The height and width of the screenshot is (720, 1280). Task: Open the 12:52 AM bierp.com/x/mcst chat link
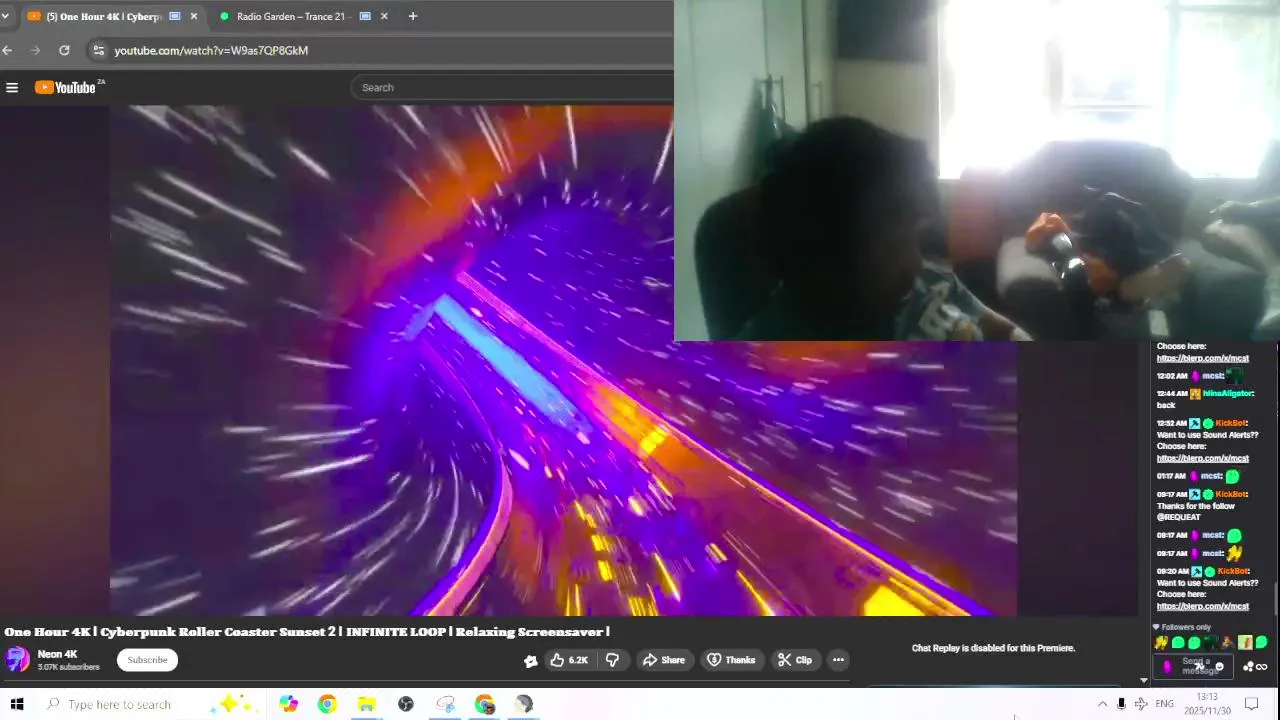coord(1203,458)
